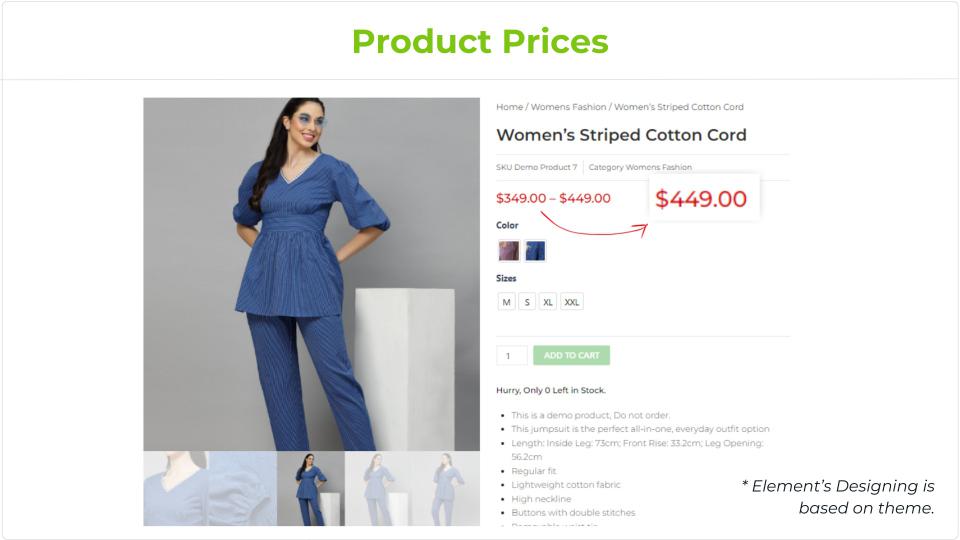This screenshot has width=960, height=540.
Task: Go to Home via the breadcrumb
Action: click(x=509, y=107)
